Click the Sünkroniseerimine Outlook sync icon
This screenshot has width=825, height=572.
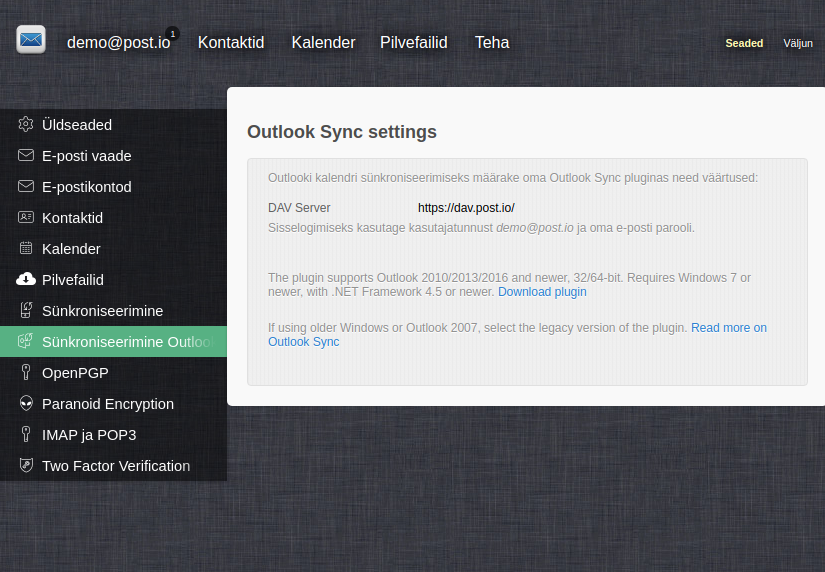coord(26,341)
